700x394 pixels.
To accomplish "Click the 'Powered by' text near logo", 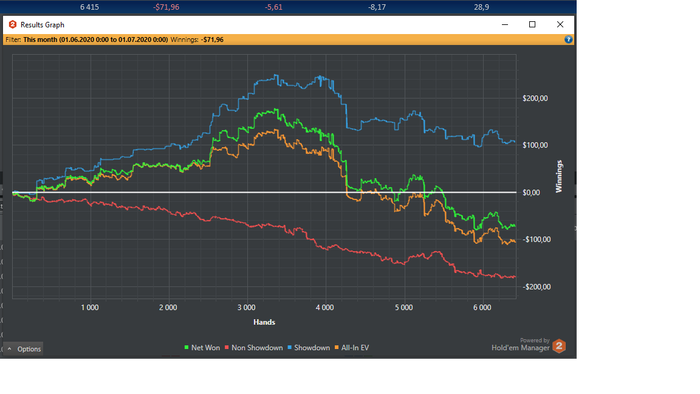I will pyautogui.click(x=535, y=340).
